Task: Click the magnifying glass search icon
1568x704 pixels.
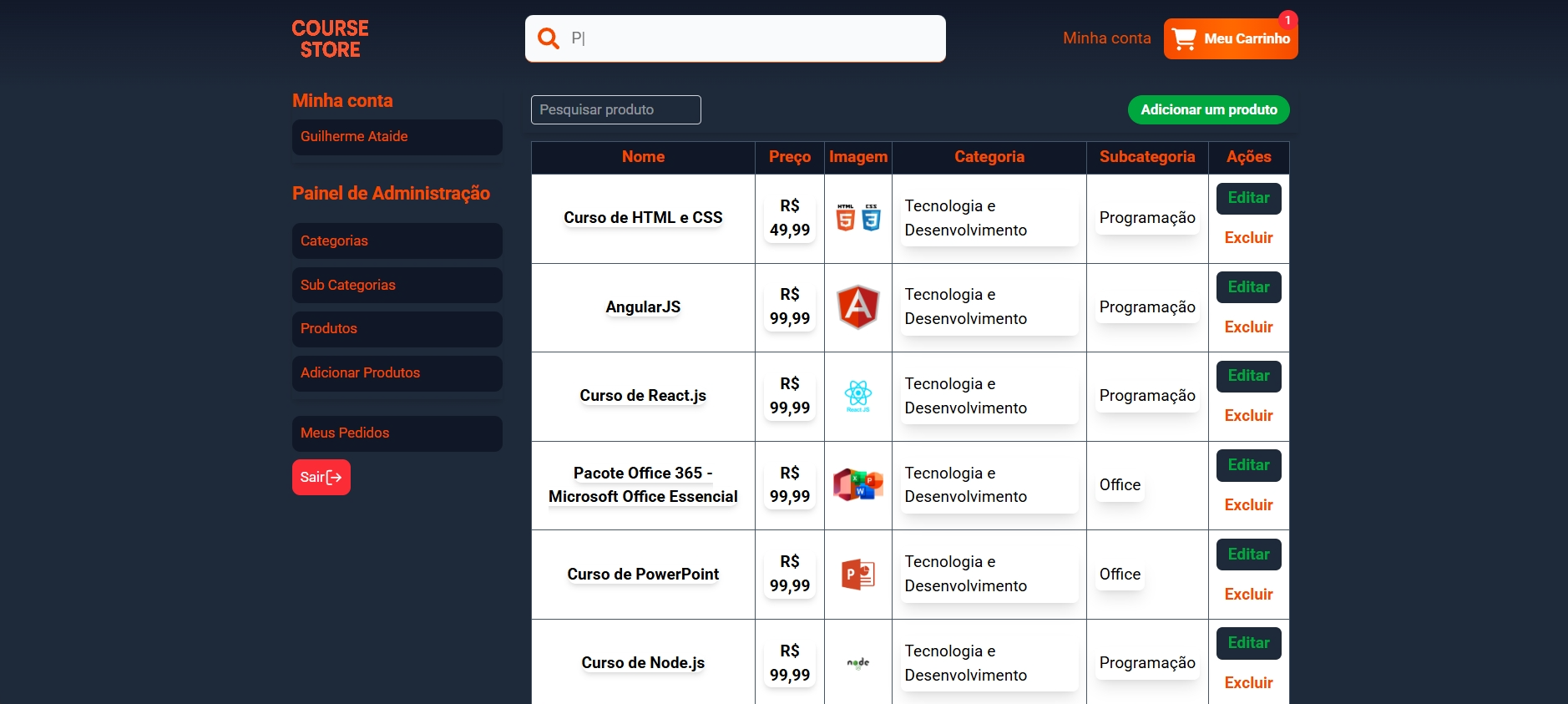Action: (x=548, y=38)
